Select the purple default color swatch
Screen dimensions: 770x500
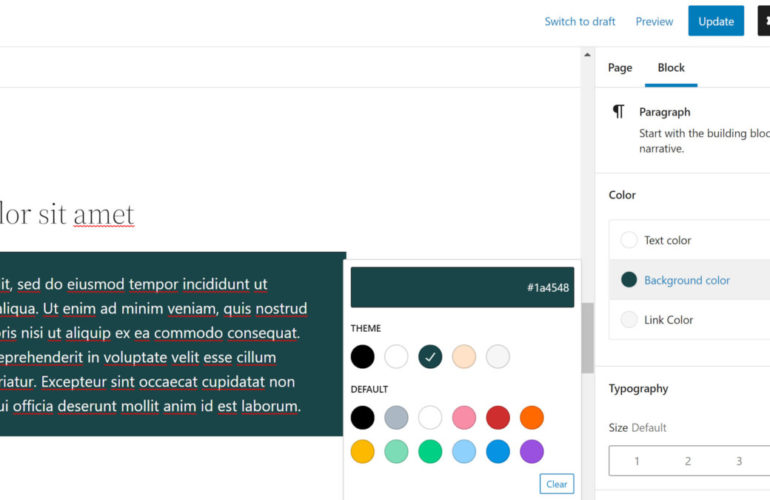pos(532,451)
